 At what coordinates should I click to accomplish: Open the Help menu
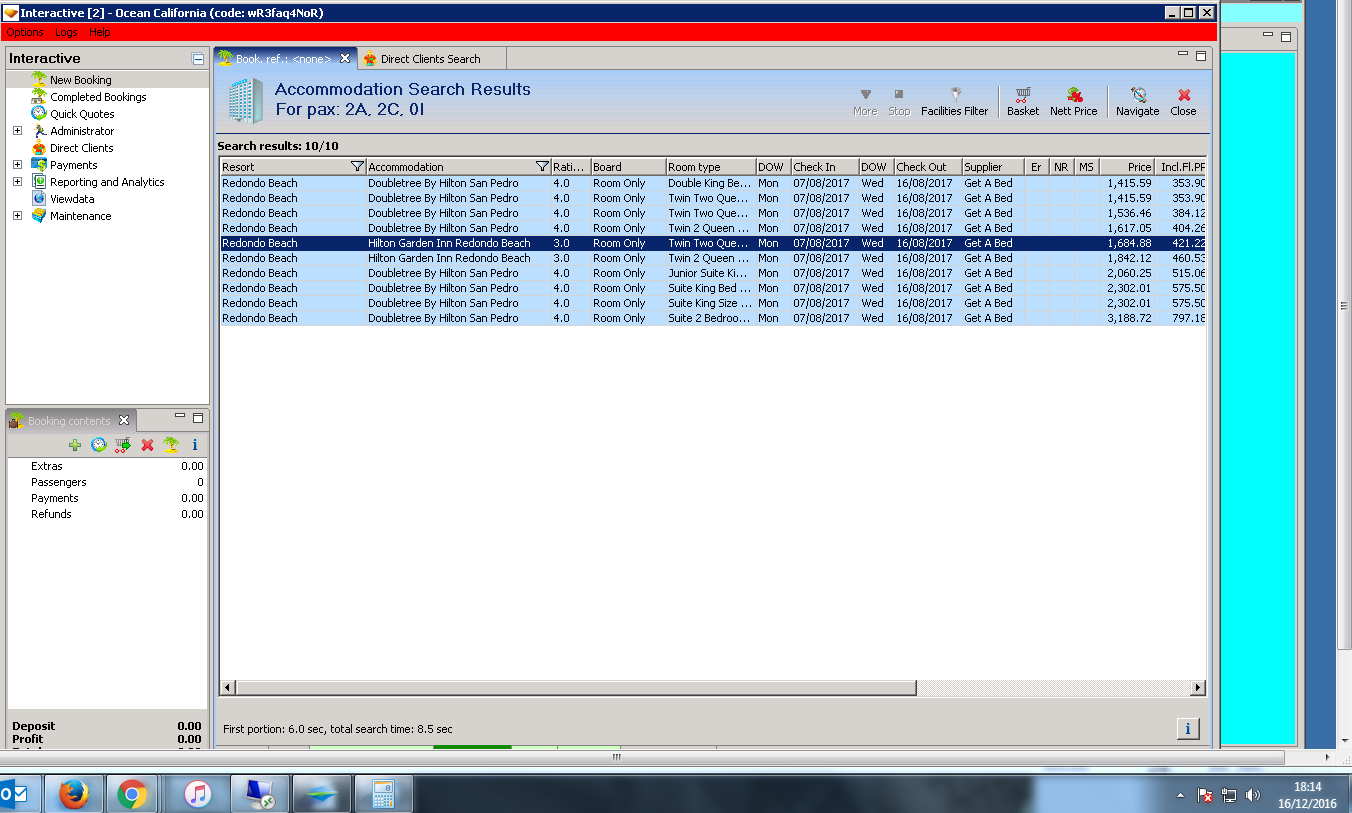pos(99,32)
